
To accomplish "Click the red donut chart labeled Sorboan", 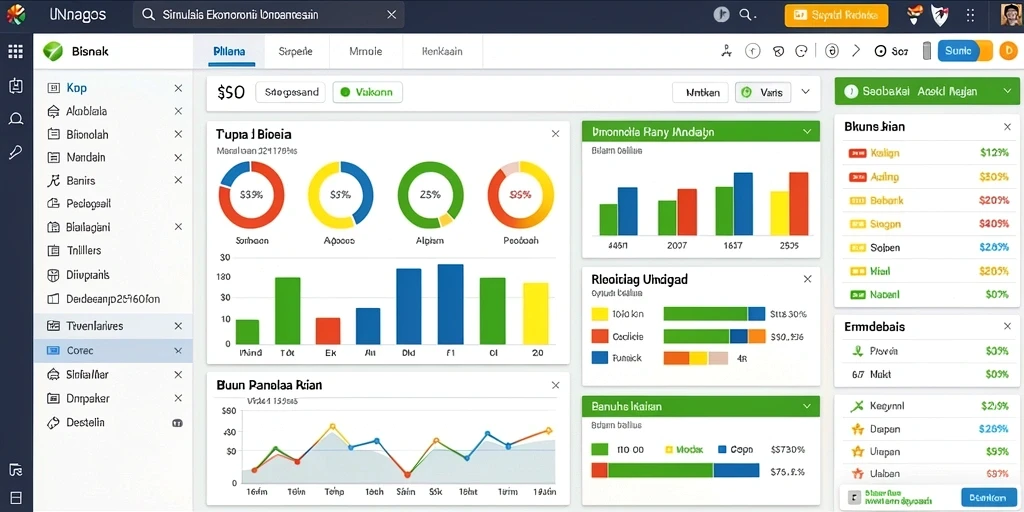I will coord(251,195).
